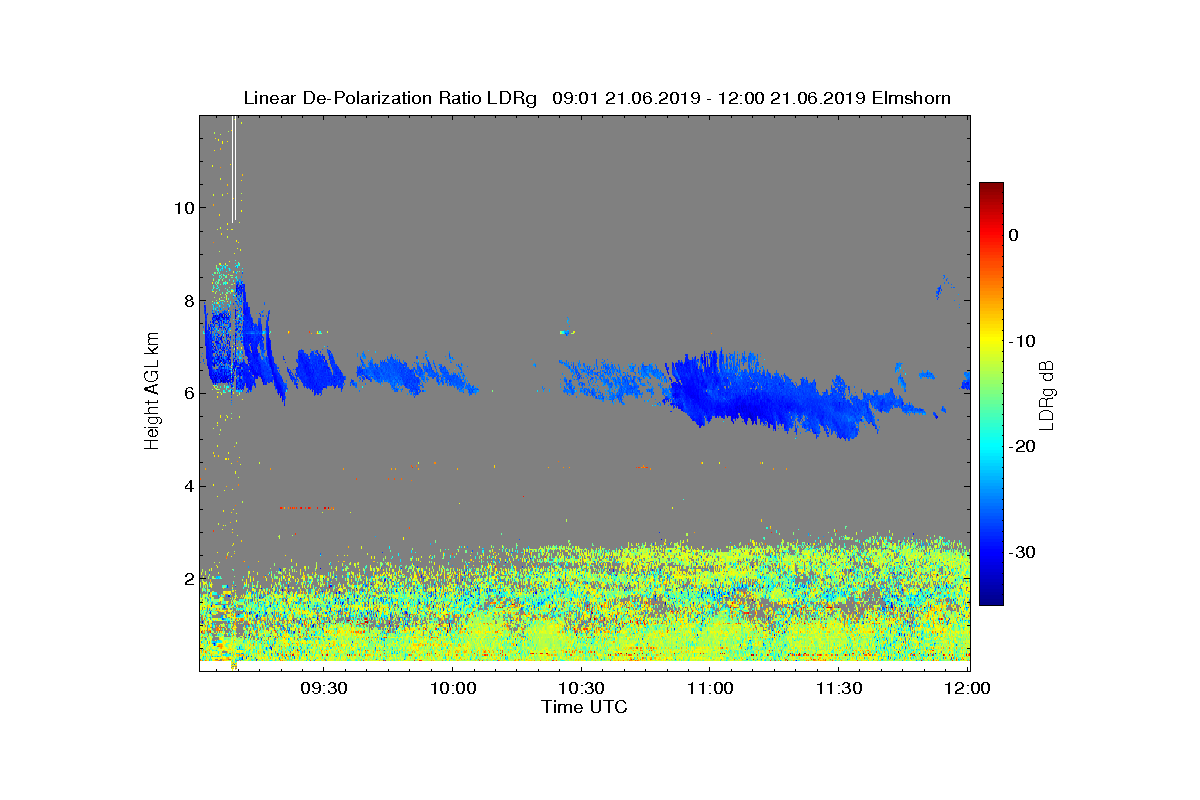Click the "10:30" time tick label

point(581,688)
